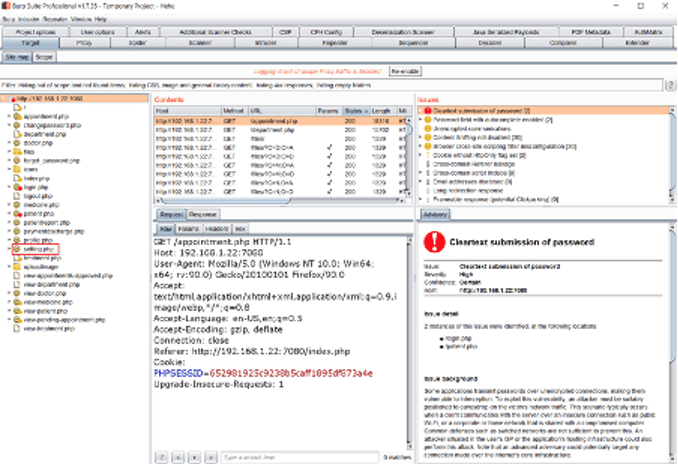Expand the login.php tree node

coord(8,186)
